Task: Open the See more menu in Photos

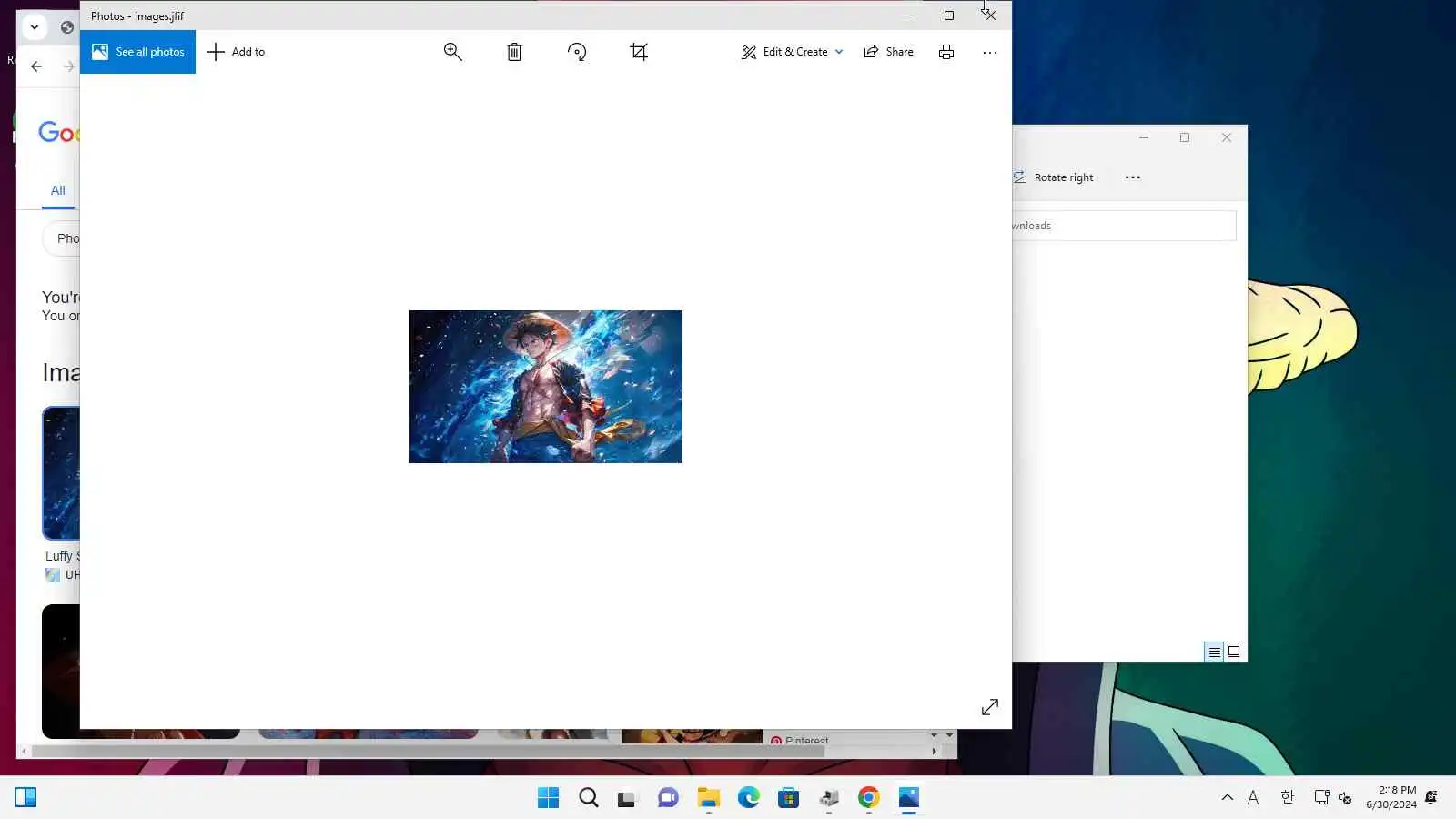Action: [990, 52]
